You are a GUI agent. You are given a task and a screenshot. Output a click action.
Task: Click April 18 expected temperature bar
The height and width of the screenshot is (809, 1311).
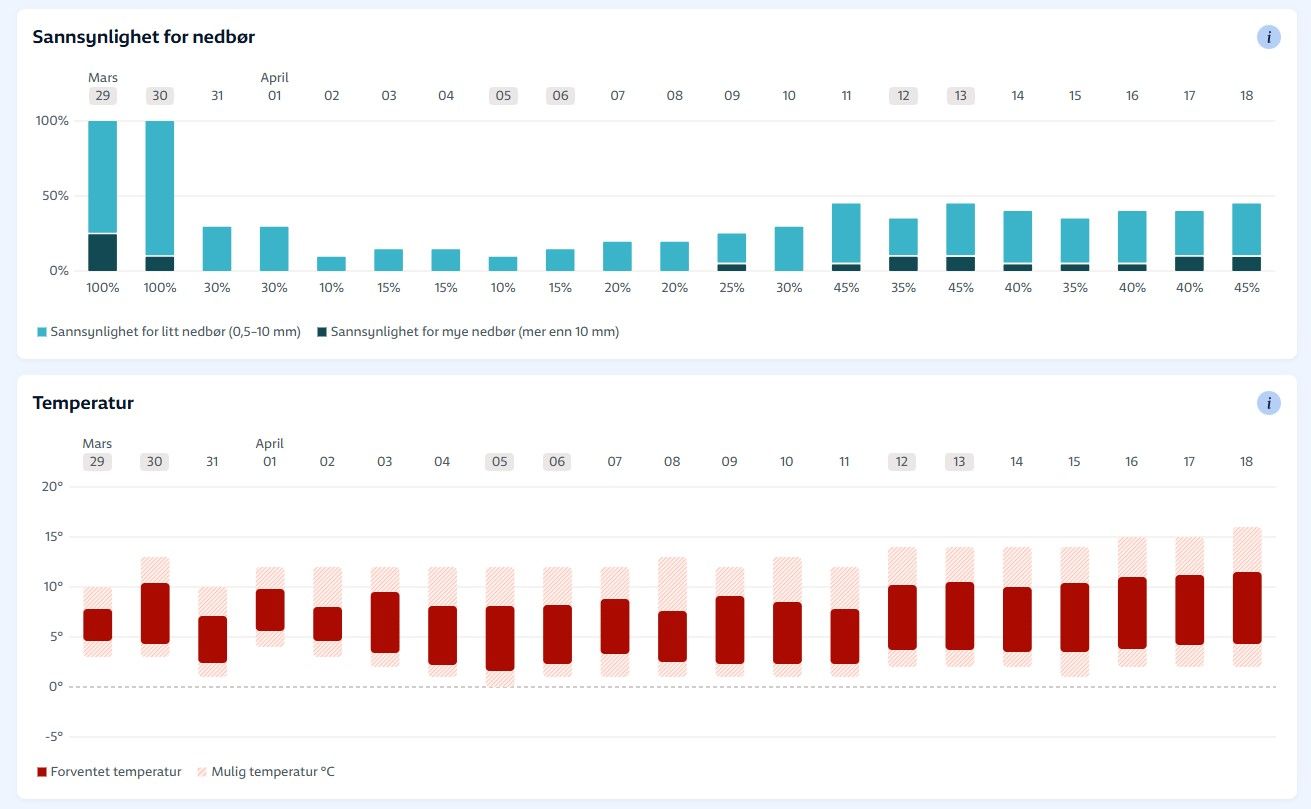pyautogui.click(x=1247, y=607)
